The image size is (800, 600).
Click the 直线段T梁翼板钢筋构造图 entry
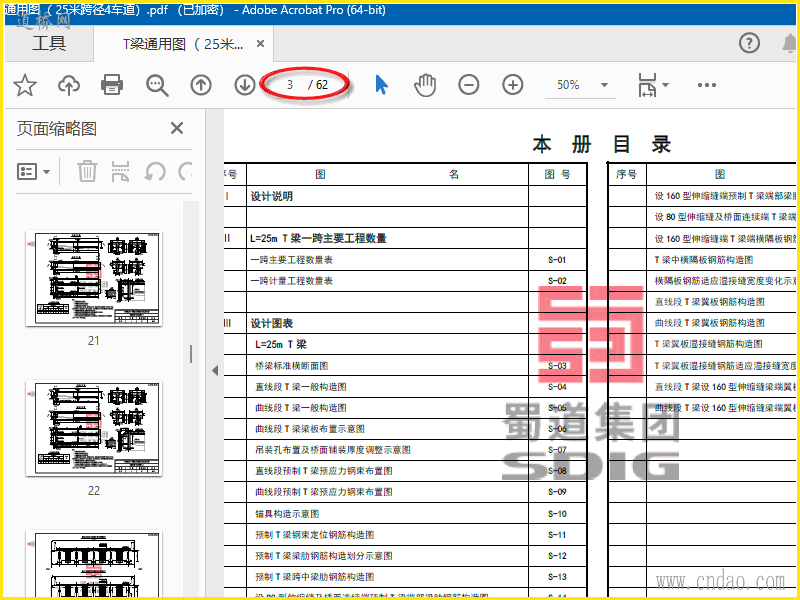tap(710, 302)
